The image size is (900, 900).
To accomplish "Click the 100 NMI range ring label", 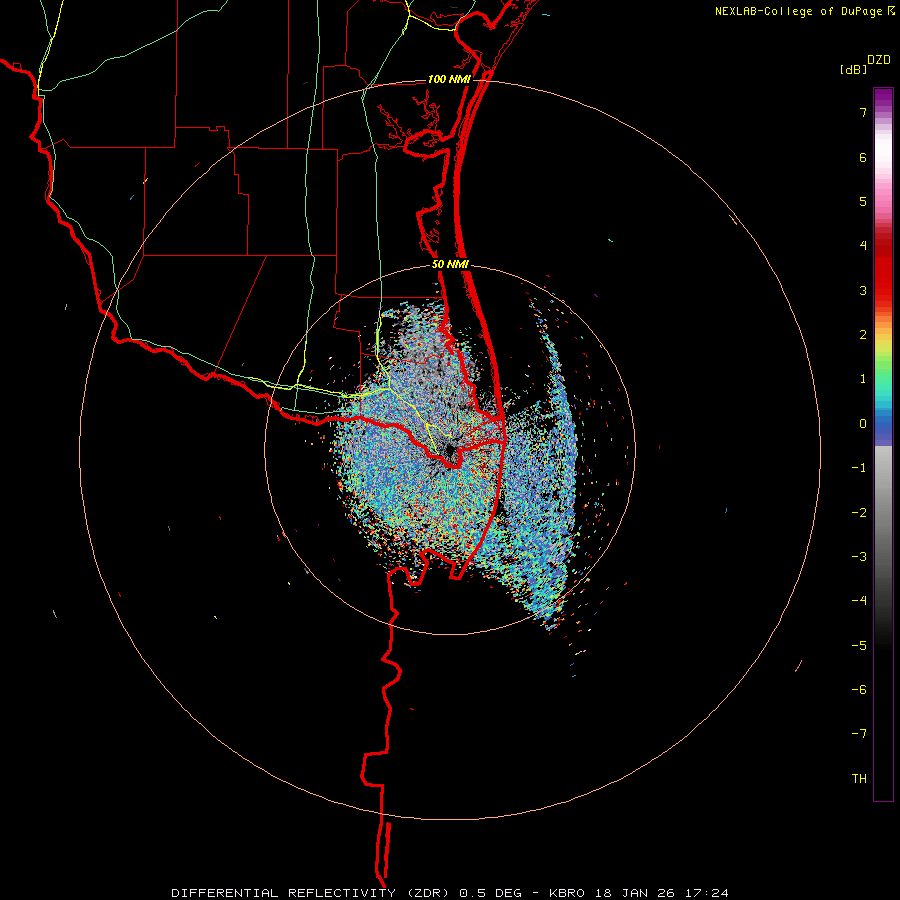I will (449, 79).
